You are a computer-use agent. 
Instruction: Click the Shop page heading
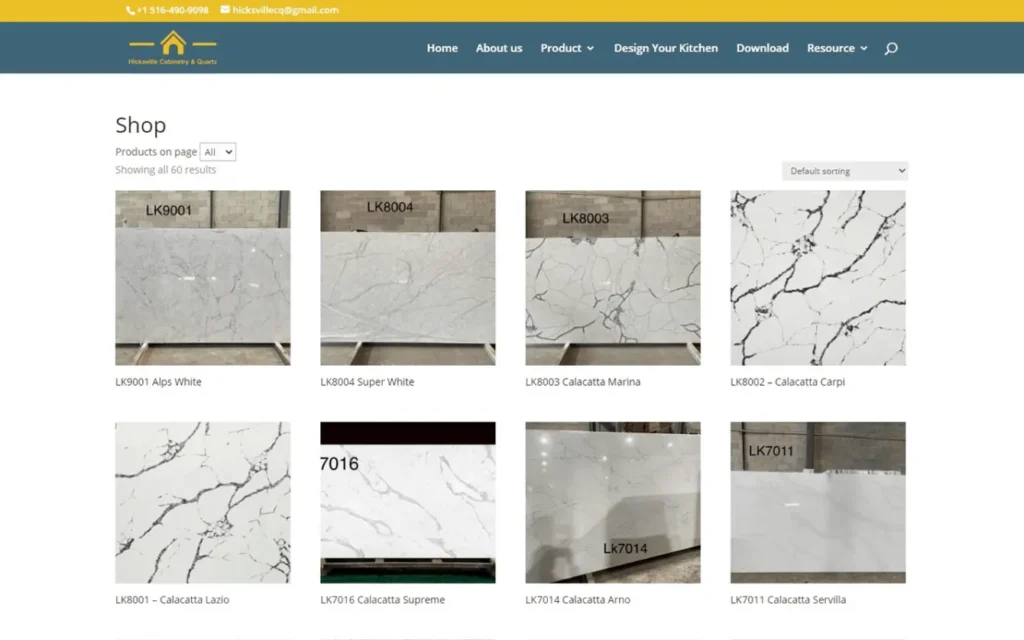point(140,125)
